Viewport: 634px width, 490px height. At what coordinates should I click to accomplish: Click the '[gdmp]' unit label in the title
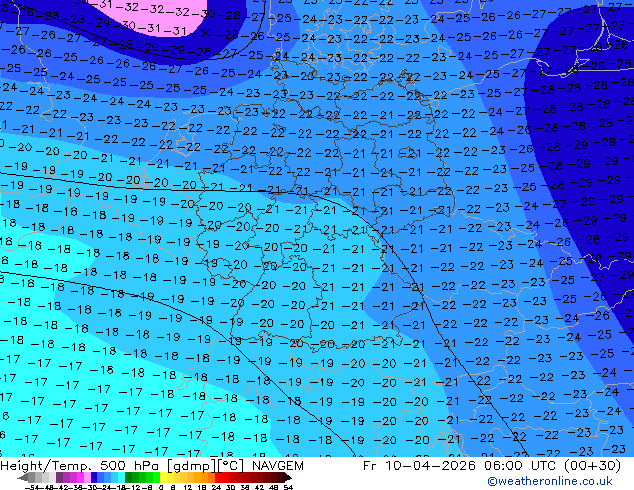192,466
